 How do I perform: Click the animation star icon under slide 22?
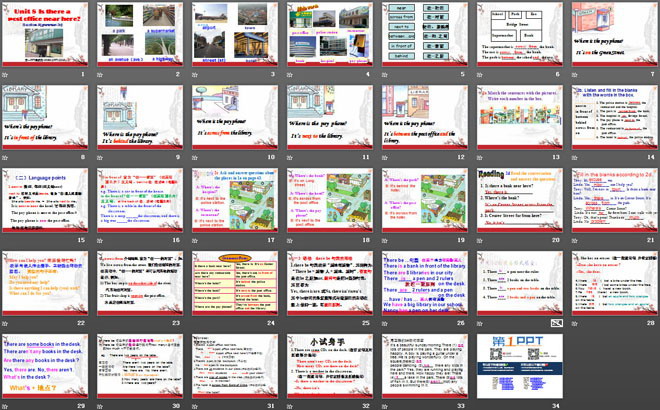point(5,323)
